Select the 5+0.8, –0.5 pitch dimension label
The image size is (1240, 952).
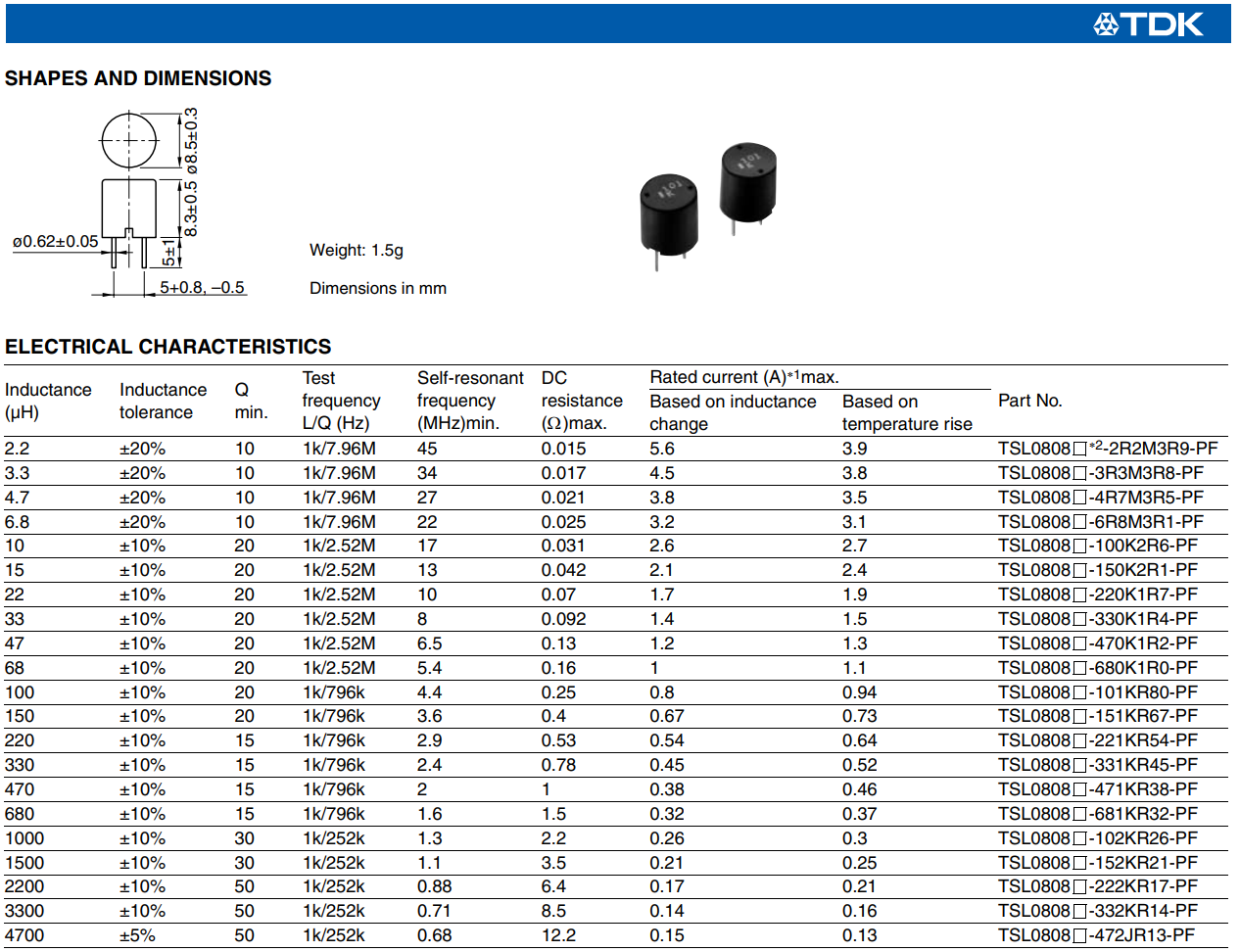point(202,287)
